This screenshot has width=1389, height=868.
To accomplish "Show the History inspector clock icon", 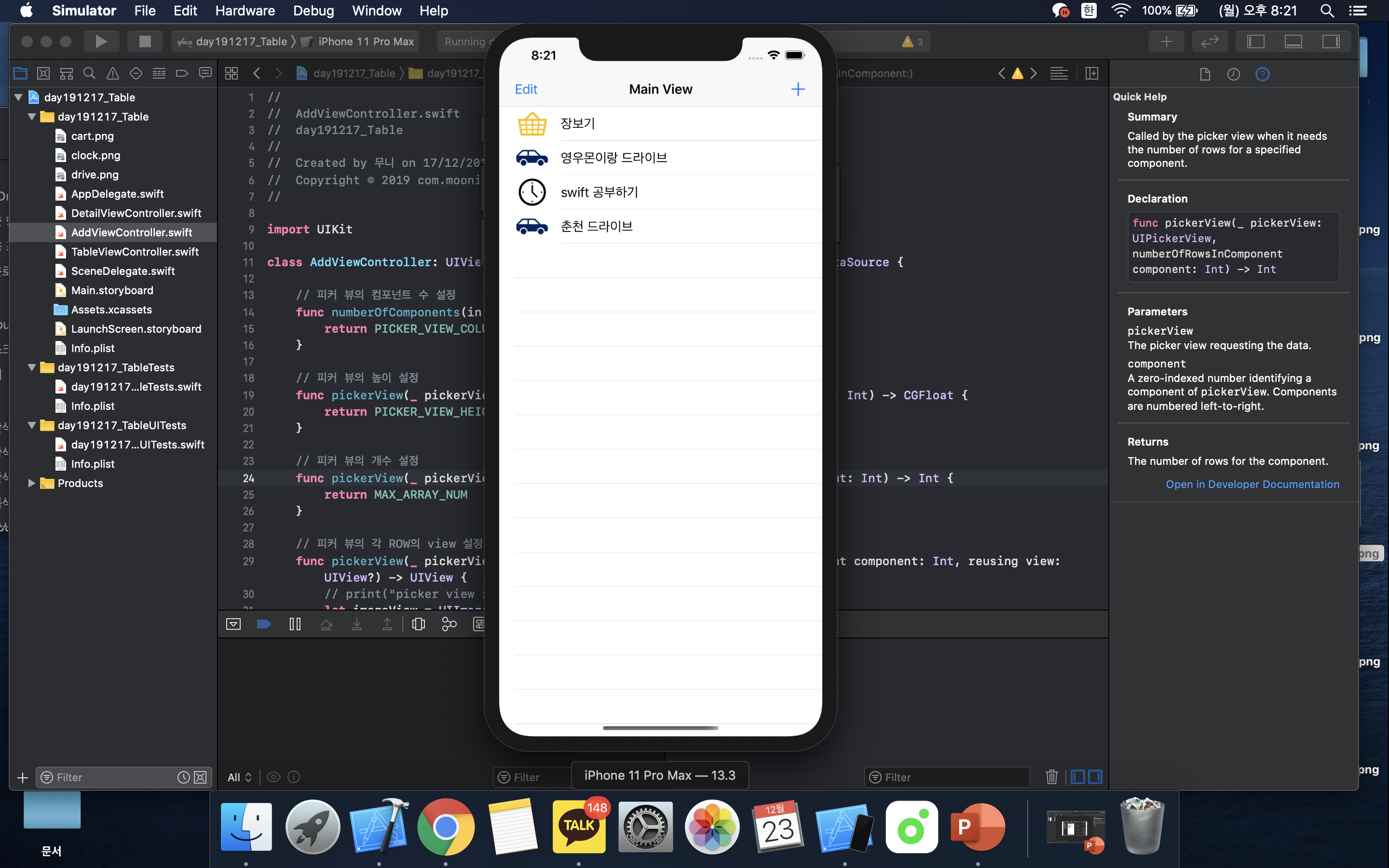I will coord(1233,74).
